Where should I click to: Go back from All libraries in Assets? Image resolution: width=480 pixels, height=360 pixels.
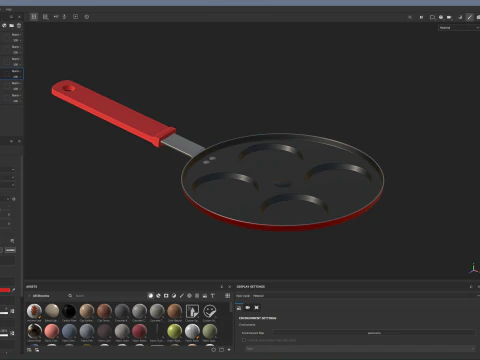click(x=29, y=296)
